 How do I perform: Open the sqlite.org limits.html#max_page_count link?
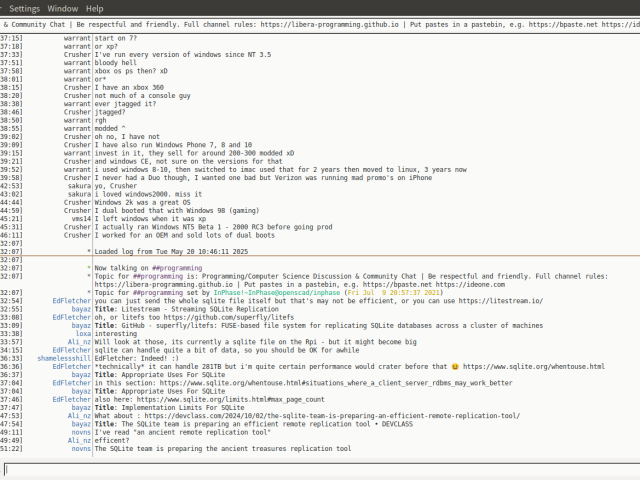click(x=230, y=399)
